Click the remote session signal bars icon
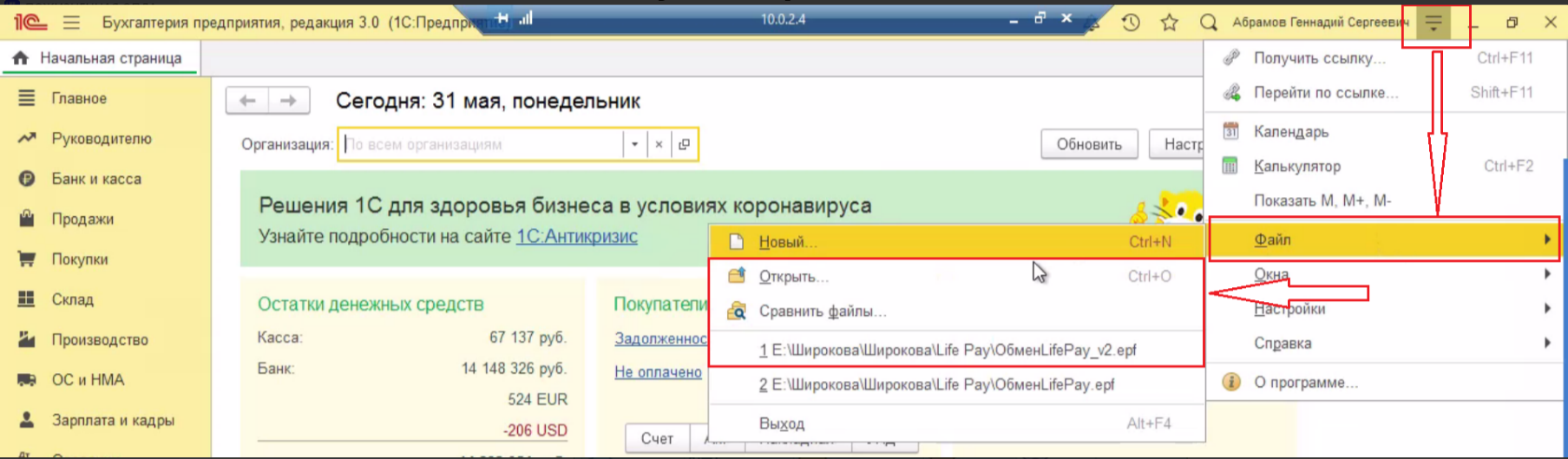The image size is (1568, 459). (526, 18)
